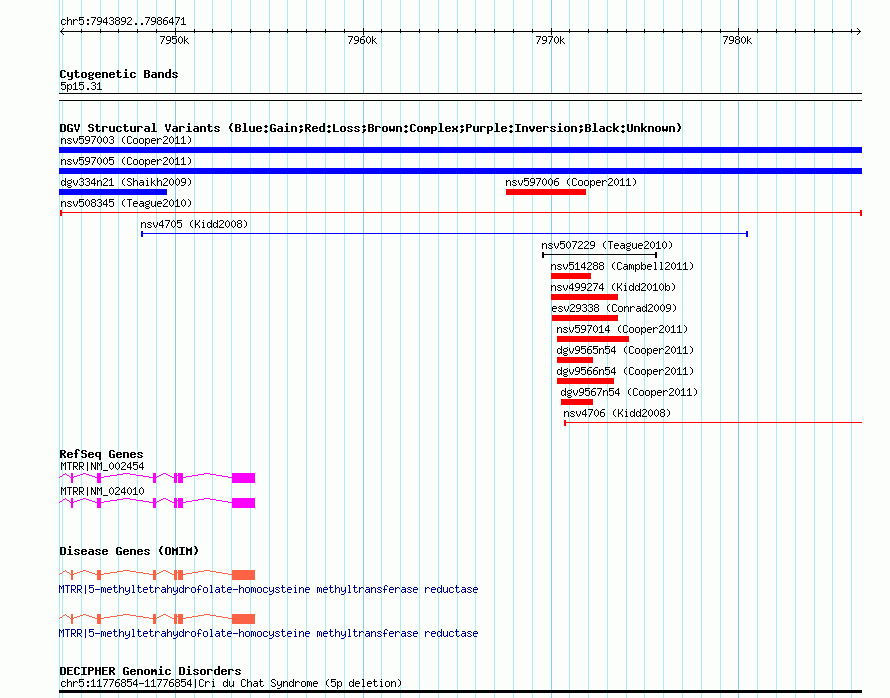Select the dgv9567n54 (Cooper2011) variant
890x698 pixels.
(576, 402)
